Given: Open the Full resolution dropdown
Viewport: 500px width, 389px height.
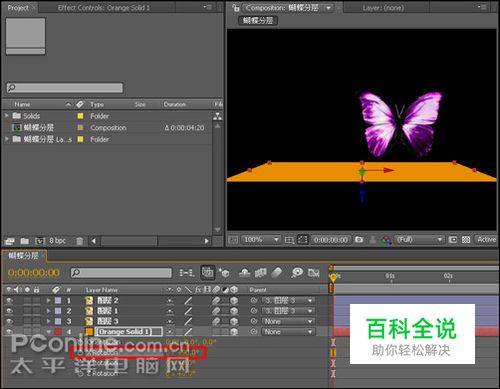Looking at the screenshot, I should (420, 239).
